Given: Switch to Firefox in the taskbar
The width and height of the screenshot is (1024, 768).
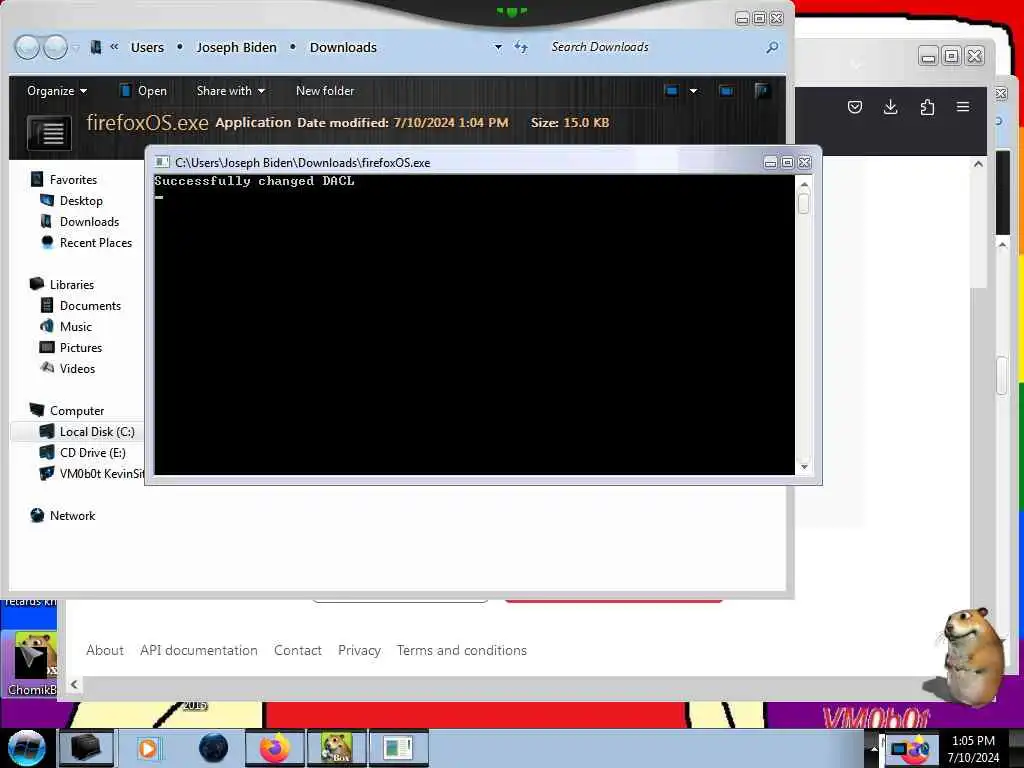Looking at the screenshot, I should pyautogui.click(x=275, y=748).
